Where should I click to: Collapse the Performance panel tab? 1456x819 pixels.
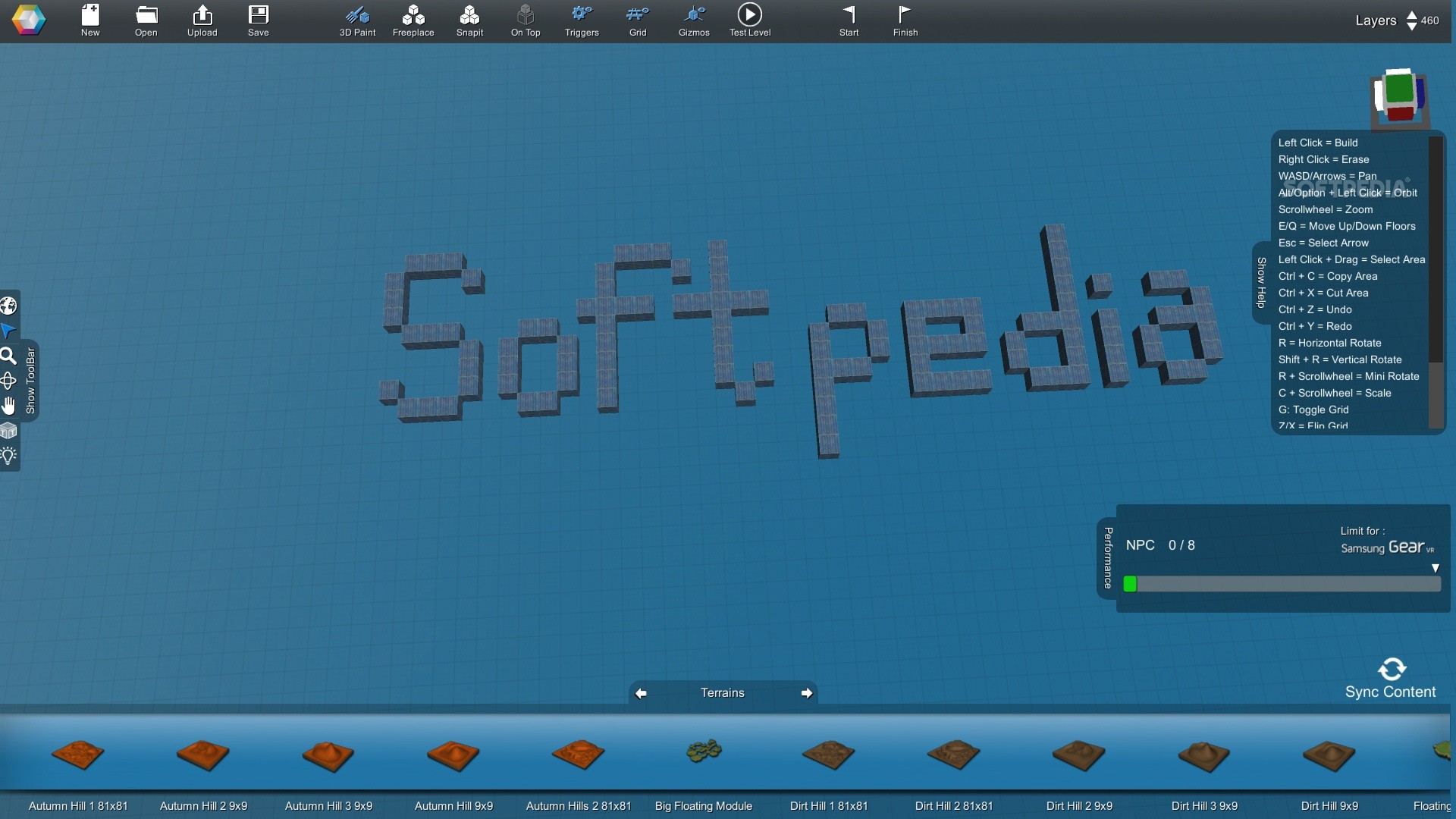click(x=1107, y=558)
